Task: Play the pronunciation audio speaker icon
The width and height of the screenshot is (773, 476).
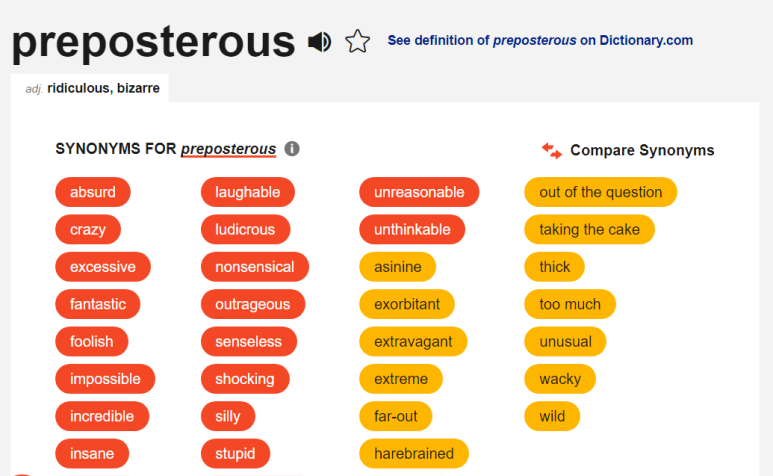Action: (x=319, y=42)
